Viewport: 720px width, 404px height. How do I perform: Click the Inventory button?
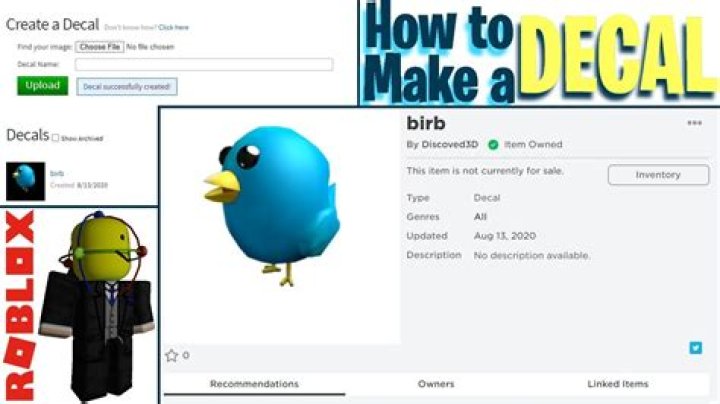point(657,175)
